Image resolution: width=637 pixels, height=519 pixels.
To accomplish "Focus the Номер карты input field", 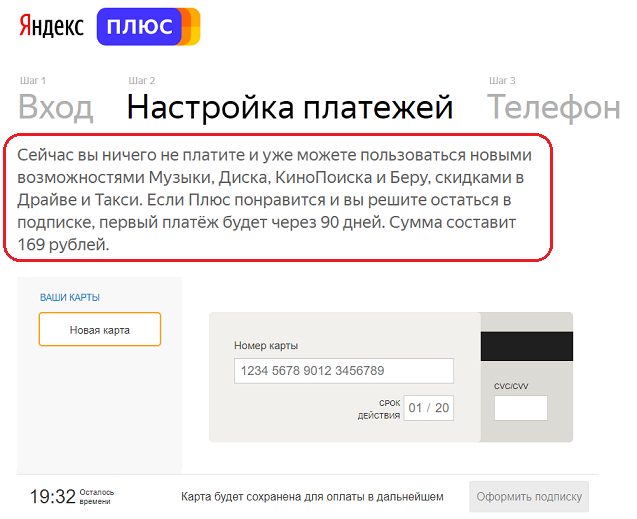I will (x=344, y=370).
